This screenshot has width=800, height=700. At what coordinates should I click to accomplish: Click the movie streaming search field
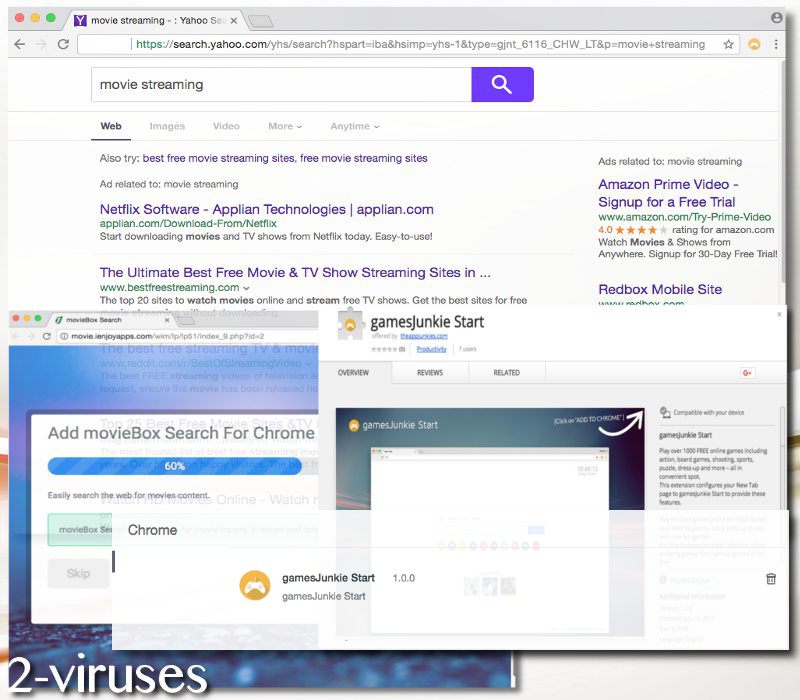point(281,85)
